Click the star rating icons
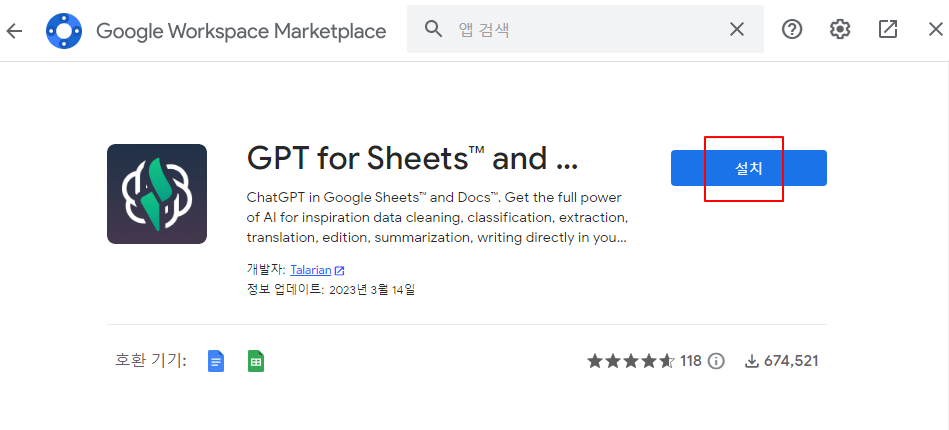The width and height of the screenshot is (949, 430). tap(631, 362)
